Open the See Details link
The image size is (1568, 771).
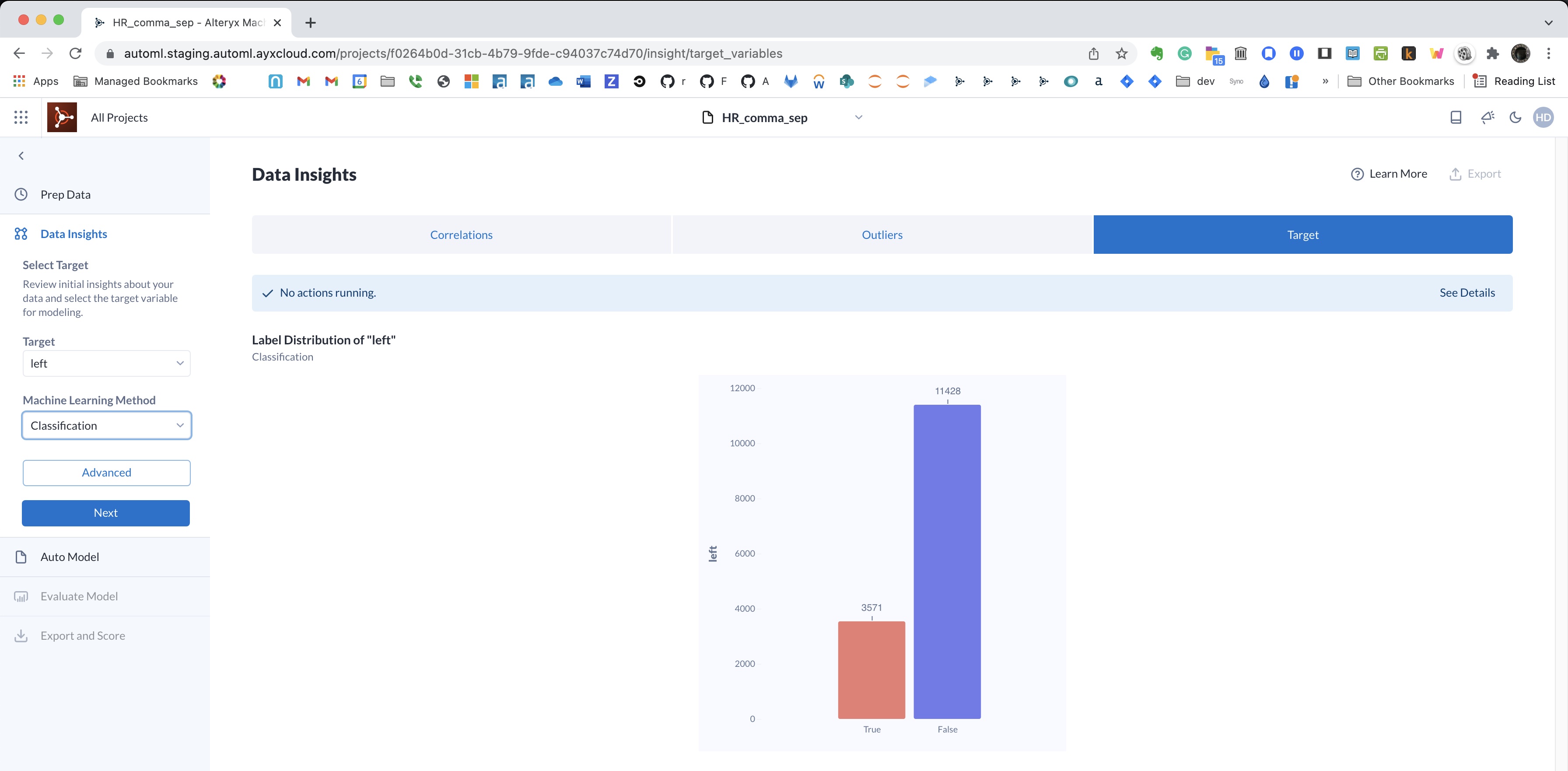[1466, 293]
